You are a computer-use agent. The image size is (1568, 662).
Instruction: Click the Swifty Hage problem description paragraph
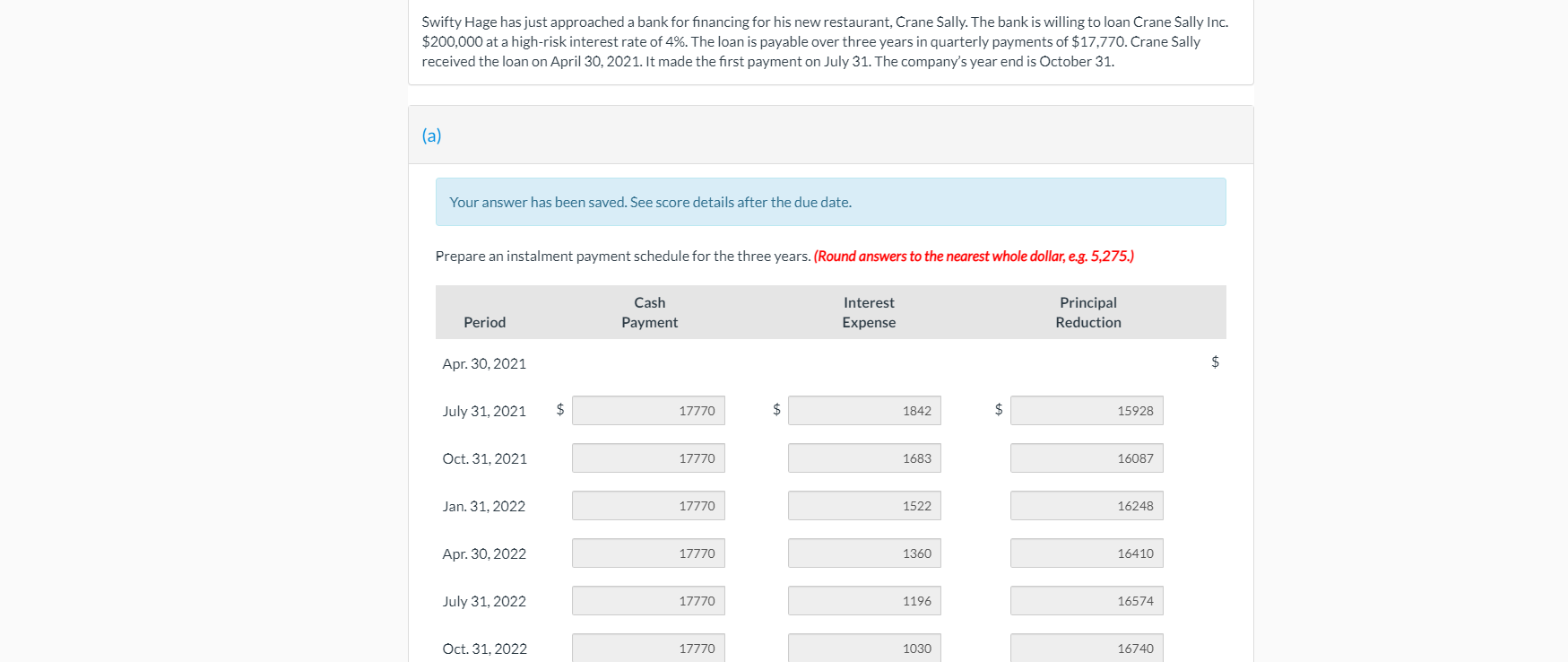826,41
